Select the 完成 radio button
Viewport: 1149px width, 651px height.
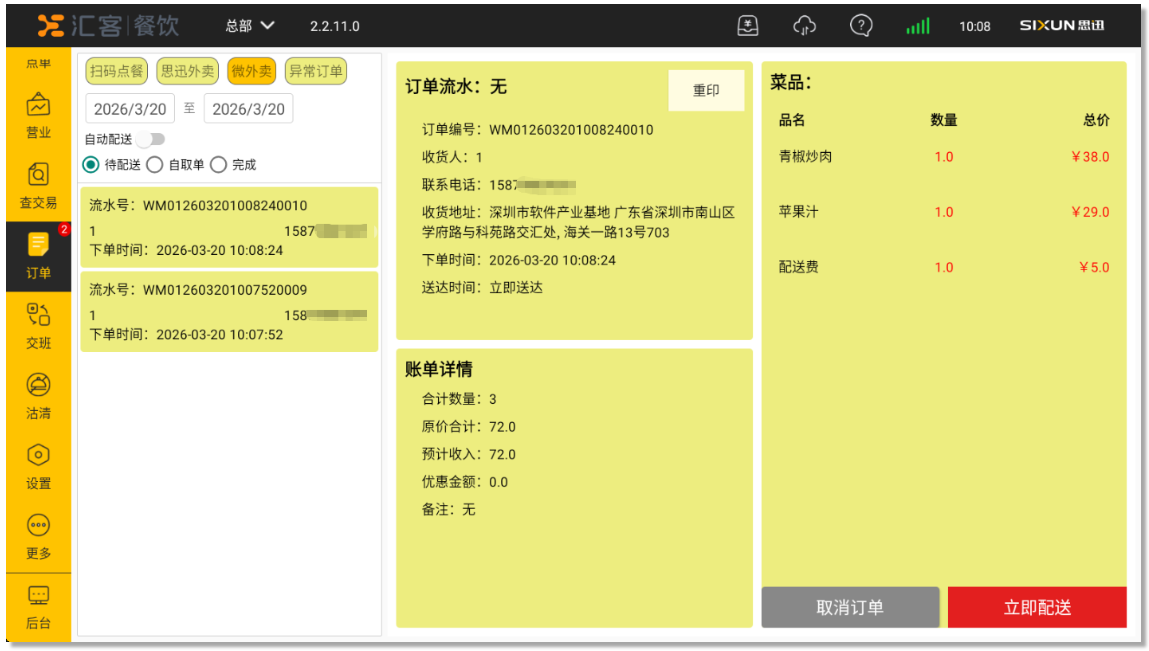219,165
